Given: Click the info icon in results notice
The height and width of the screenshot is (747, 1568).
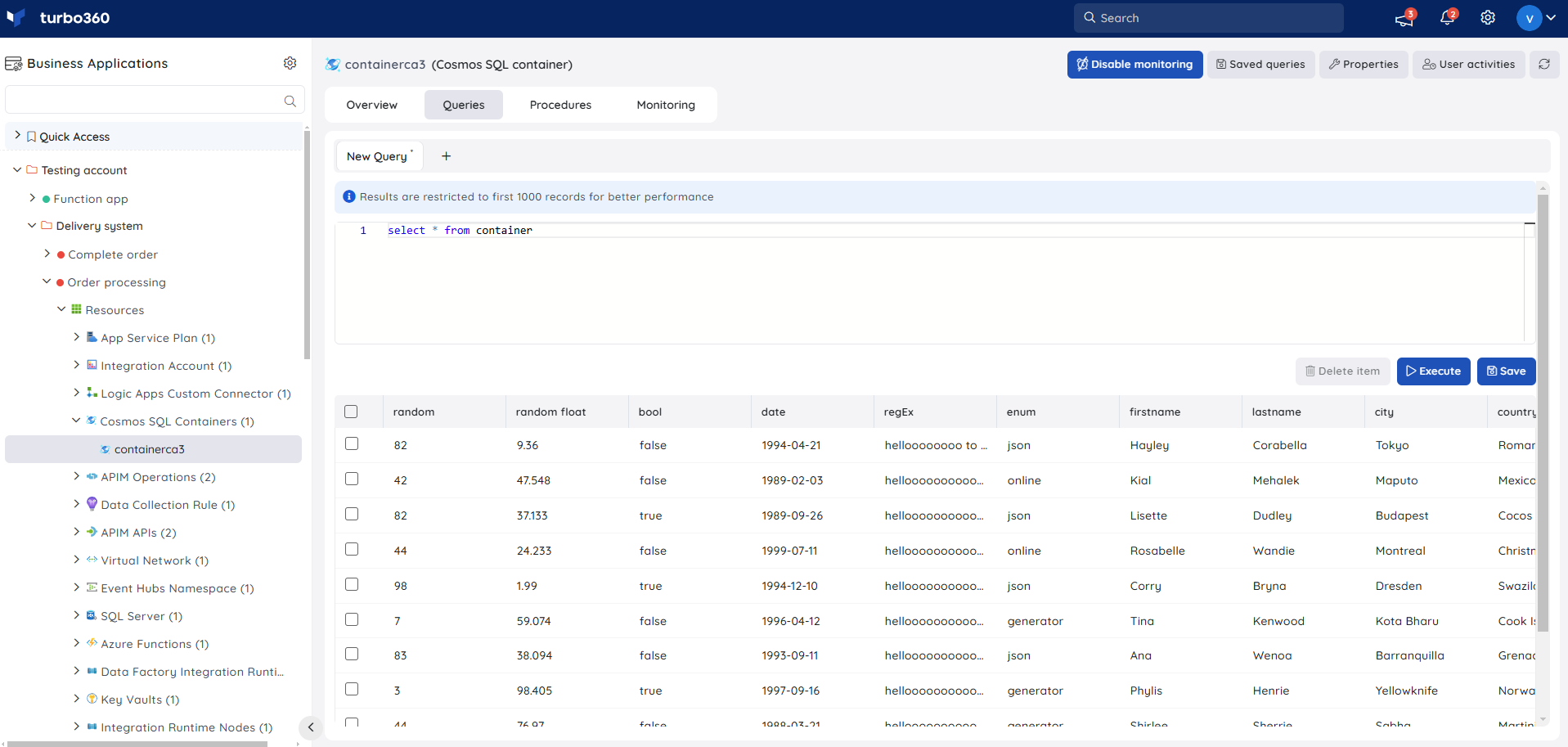Looking at the screenshot, I should (x=349, y=196).
